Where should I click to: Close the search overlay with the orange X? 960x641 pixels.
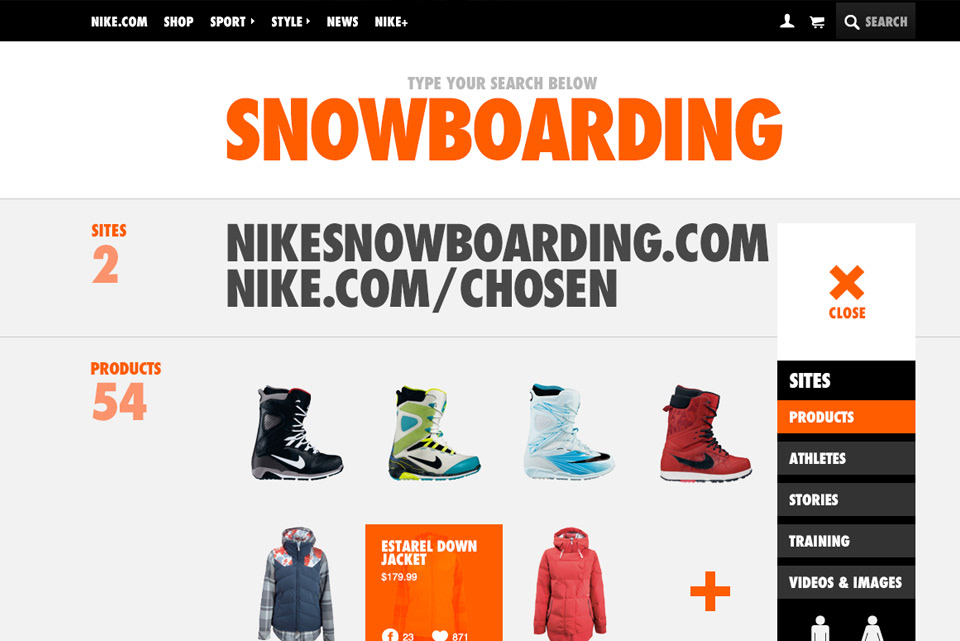coord(847,283)
